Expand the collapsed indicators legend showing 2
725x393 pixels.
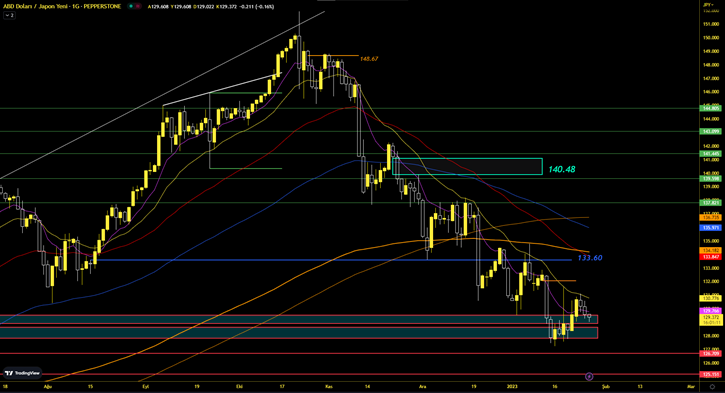point(9,15)
